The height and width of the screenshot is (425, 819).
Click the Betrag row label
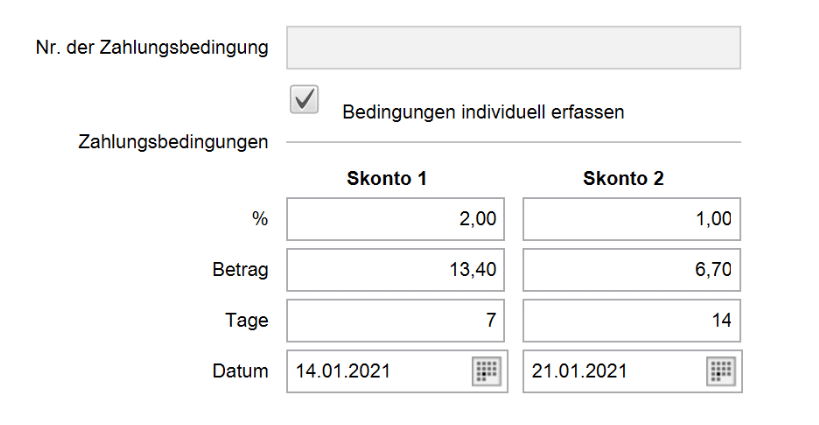(x=242, y=270)
